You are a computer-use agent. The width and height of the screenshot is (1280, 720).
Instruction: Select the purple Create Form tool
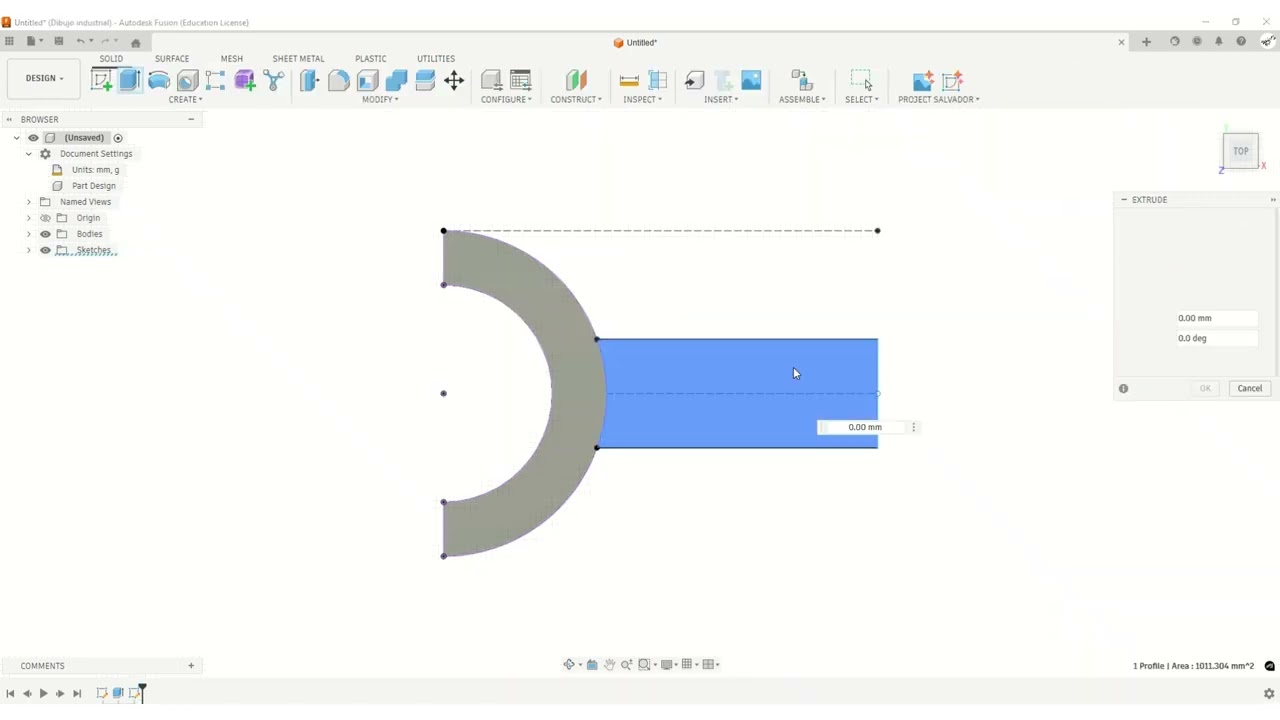pyautogui.click(x=245, y=81)
